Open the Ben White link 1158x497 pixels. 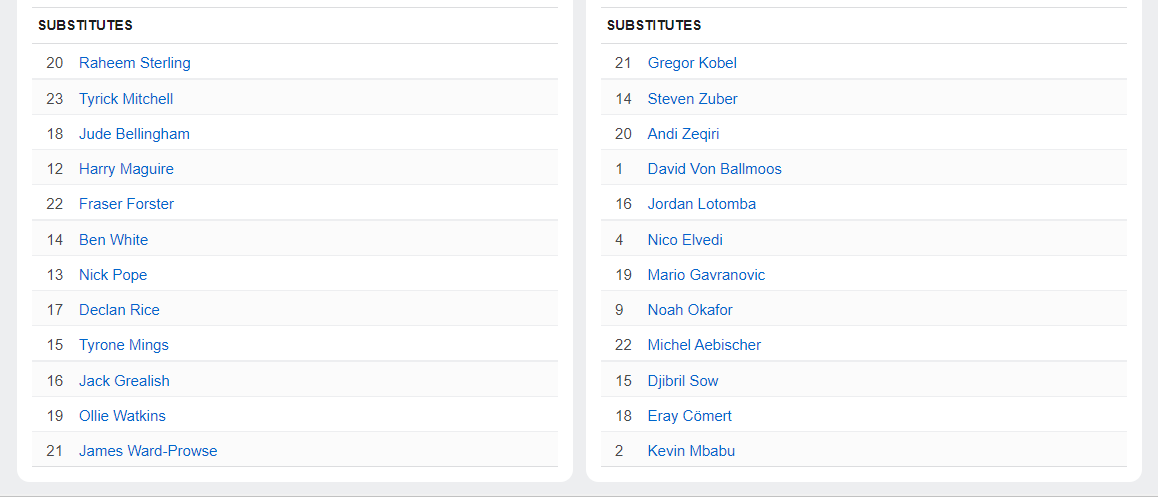point(113,240)
